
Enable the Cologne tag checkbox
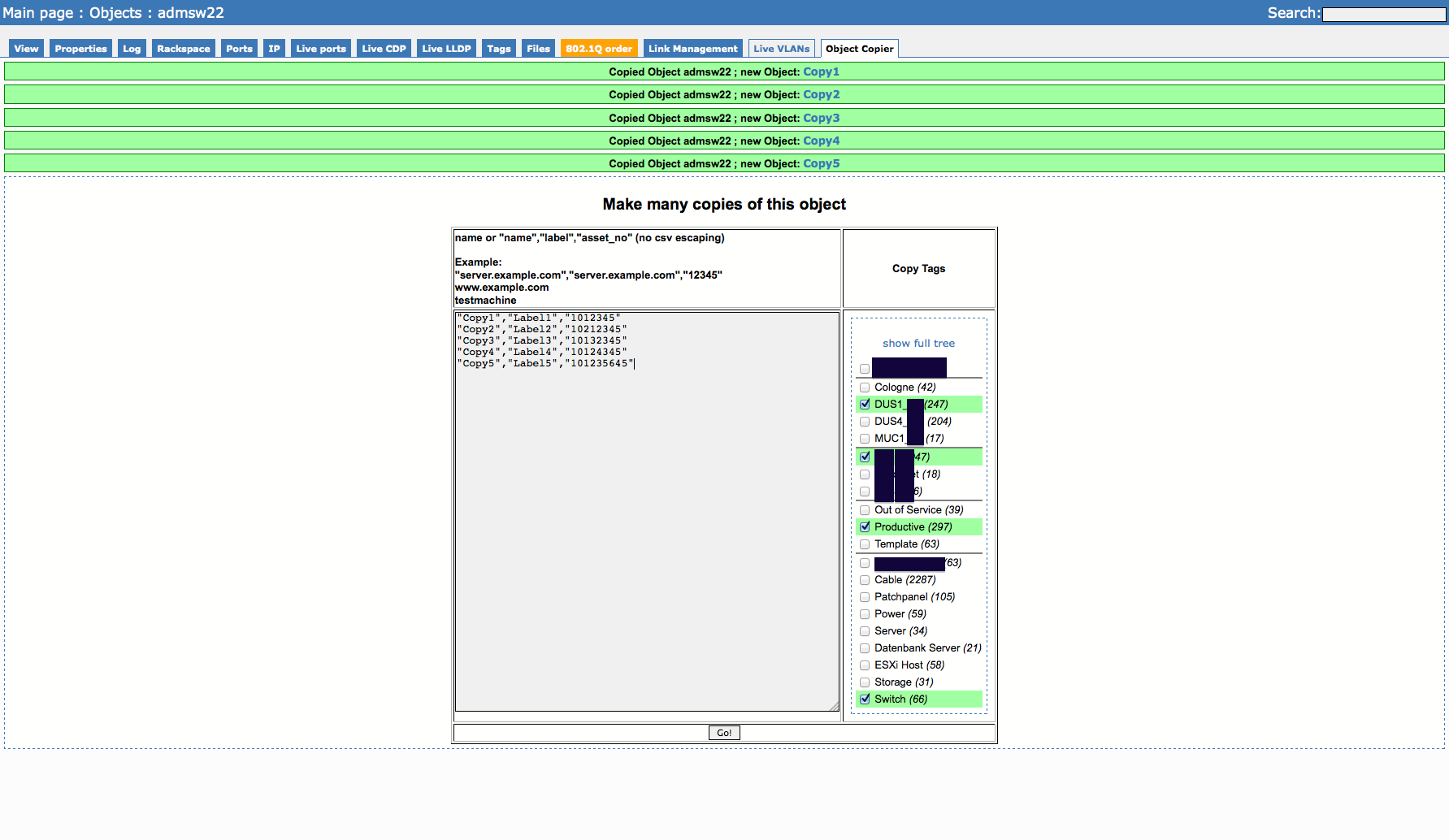coord(865,388)
